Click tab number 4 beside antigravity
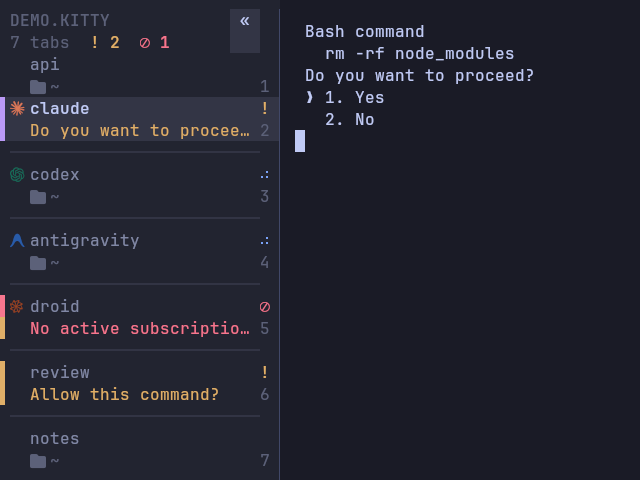640x480 pixels. pyautogui.click(x=264, y=263)
